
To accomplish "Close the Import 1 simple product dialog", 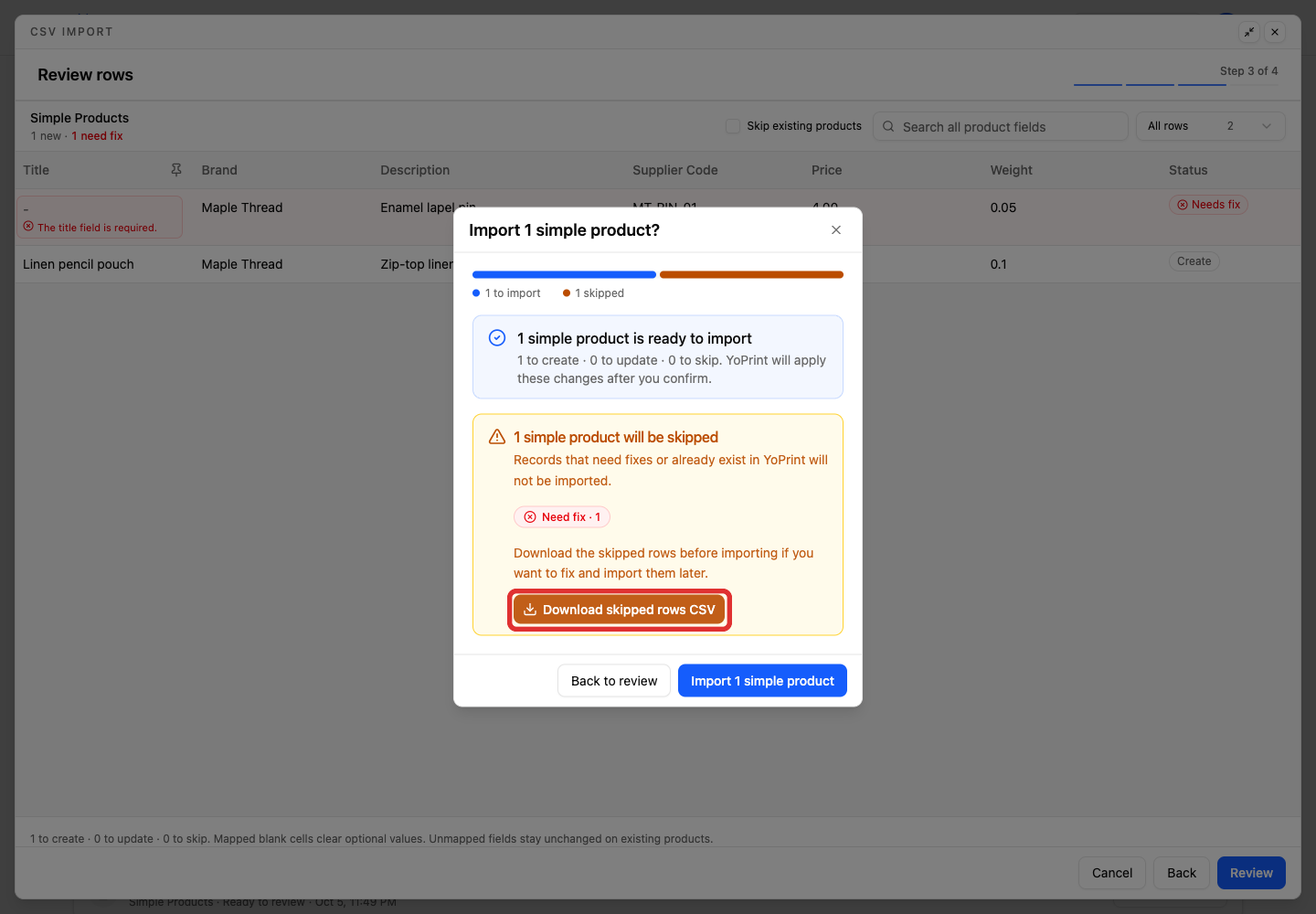I will 836,230.
